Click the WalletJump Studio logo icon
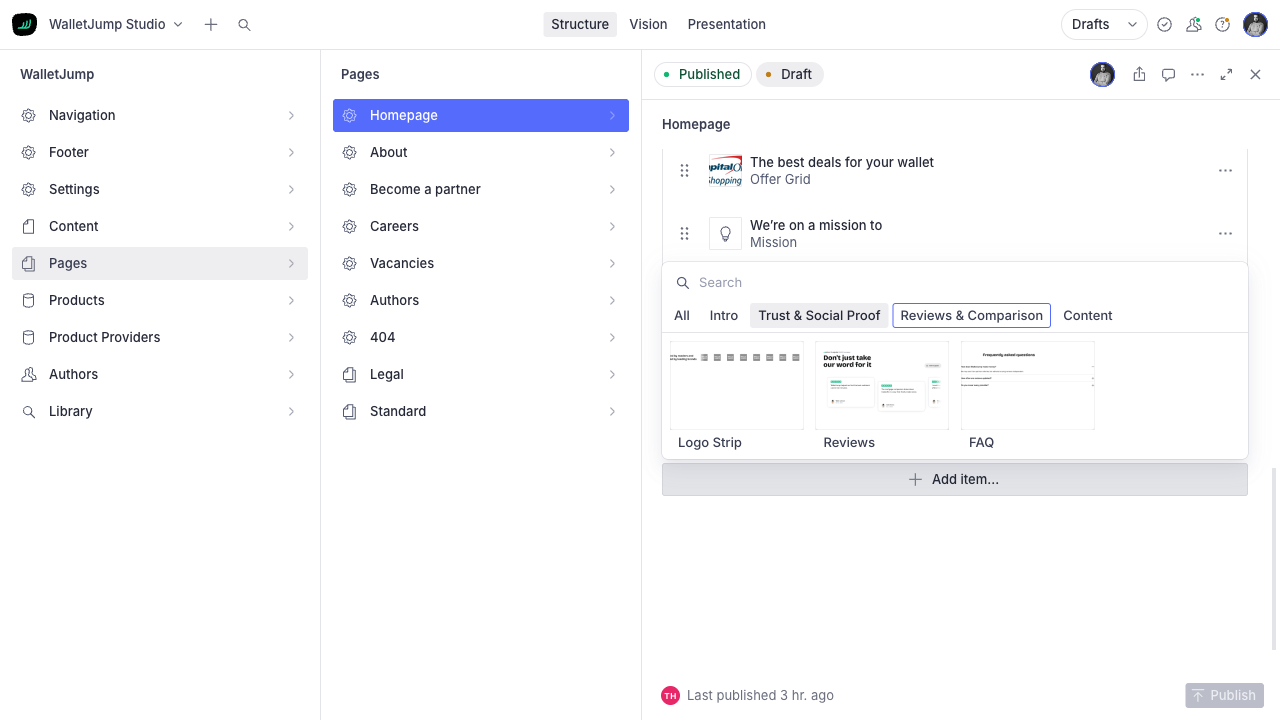Image resolution: width=1280 pixels, height=720 pixels. pos(24,24)
